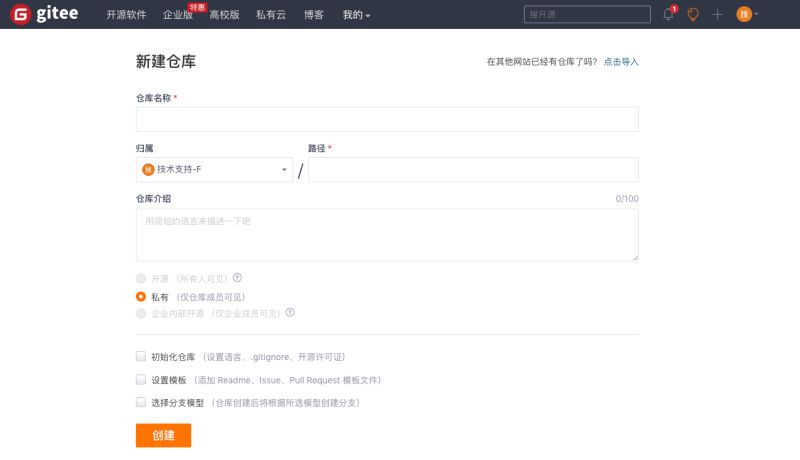Open the 博客 menu item
This screenshot has width=800, height=460.
click(x=314, y=15)
